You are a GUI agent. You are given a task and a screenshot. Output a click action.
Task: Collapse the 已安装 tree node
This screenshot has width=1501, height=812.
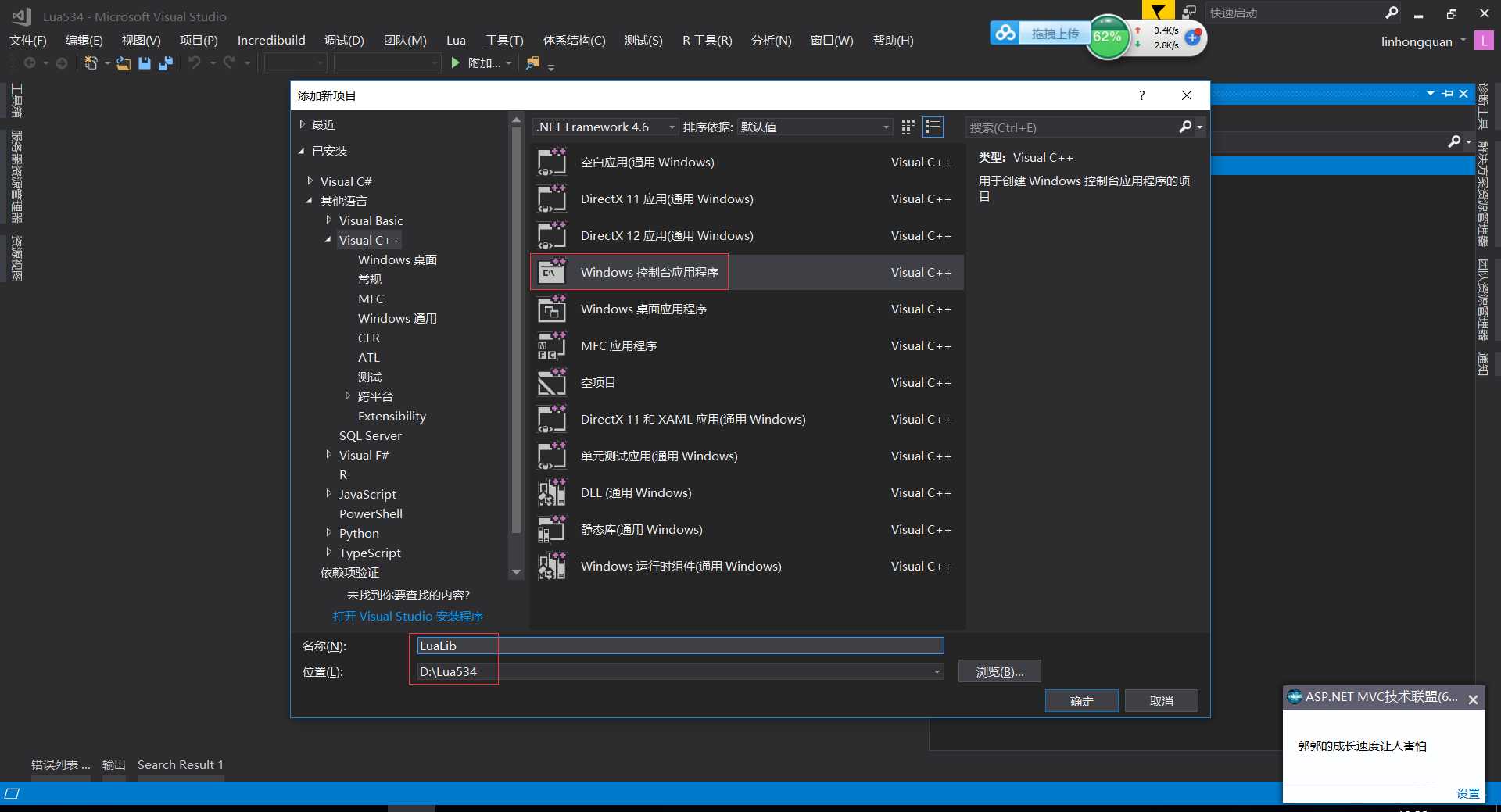pos(302,151)
